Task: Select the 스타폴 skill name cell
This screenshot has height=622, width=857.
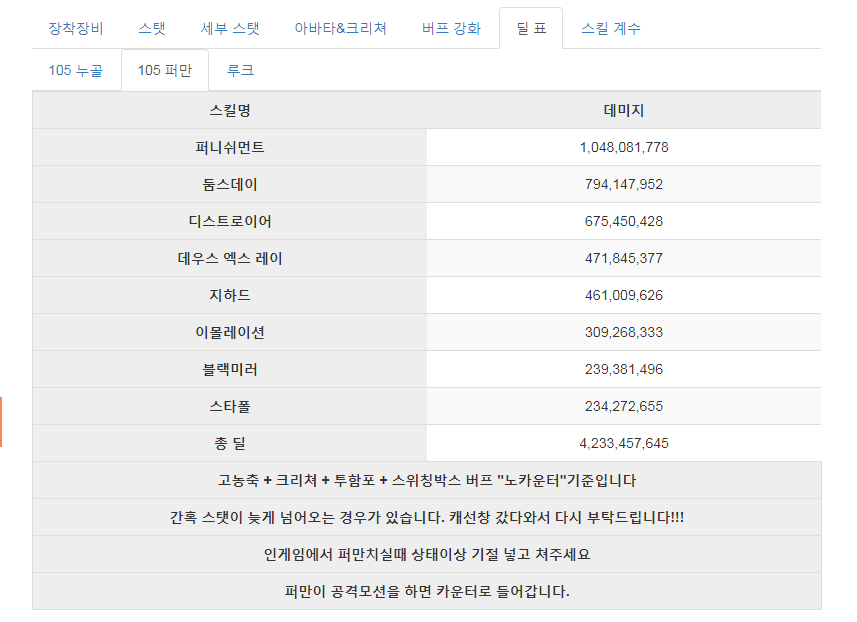Action: point(230,407)
